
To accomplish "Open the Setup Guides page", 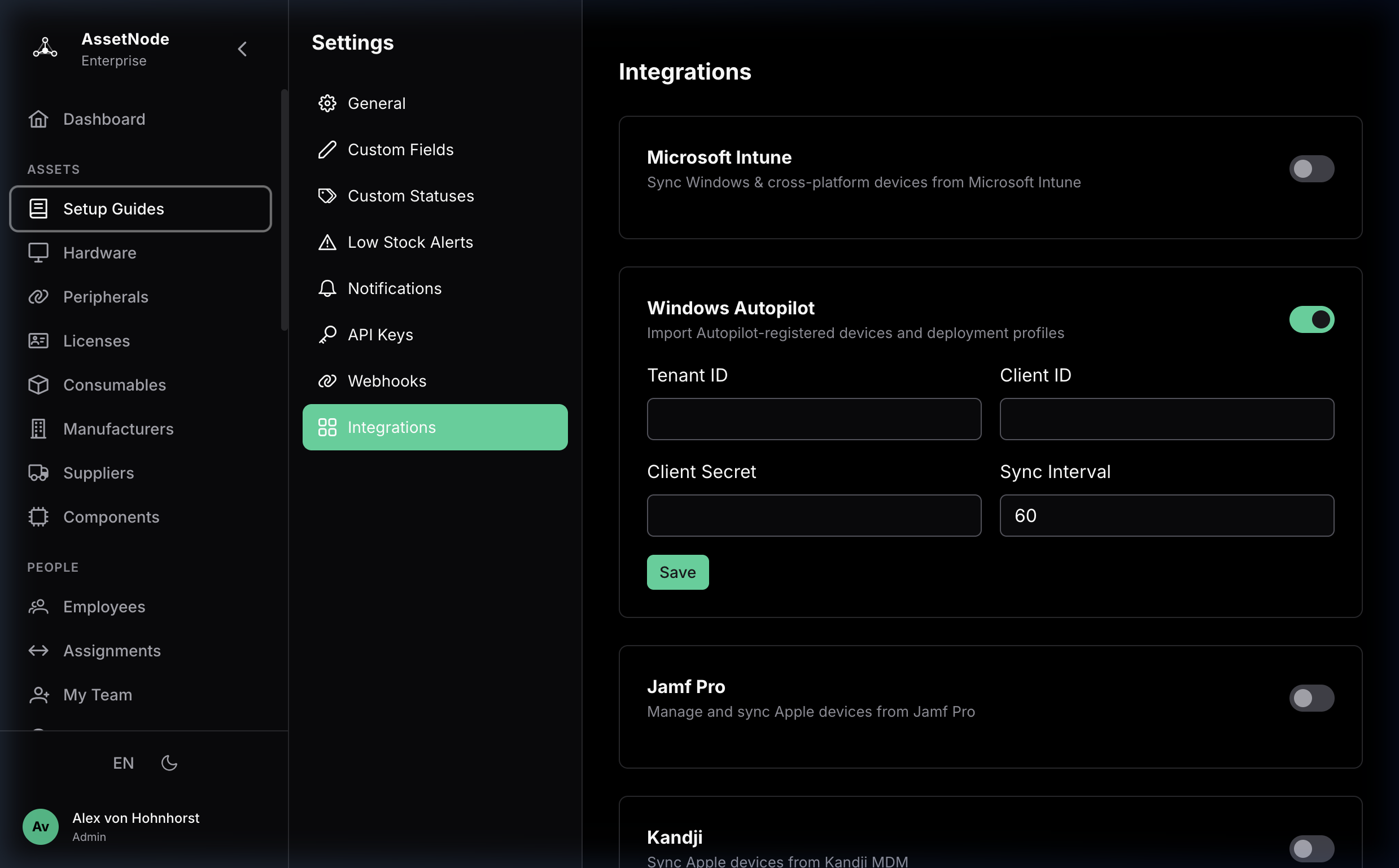I will tap(141, 208).
